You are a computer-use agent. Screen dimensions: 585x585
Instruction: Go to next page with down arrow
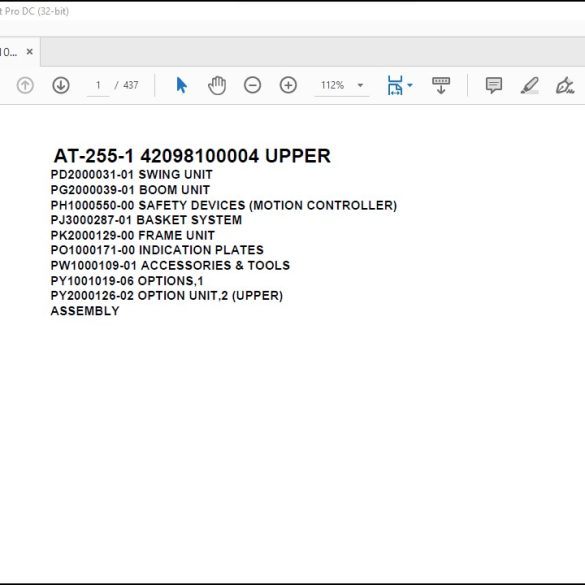pos(61,85)
